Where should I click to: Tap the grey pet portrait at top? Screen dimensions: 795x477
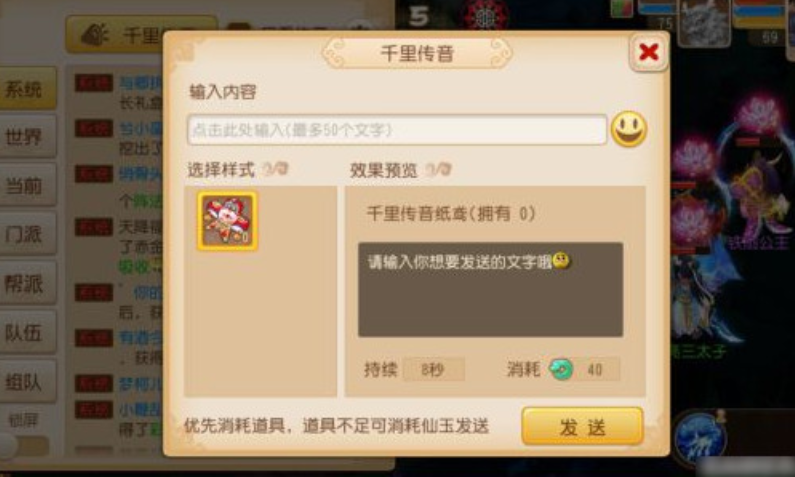point(704,22)
